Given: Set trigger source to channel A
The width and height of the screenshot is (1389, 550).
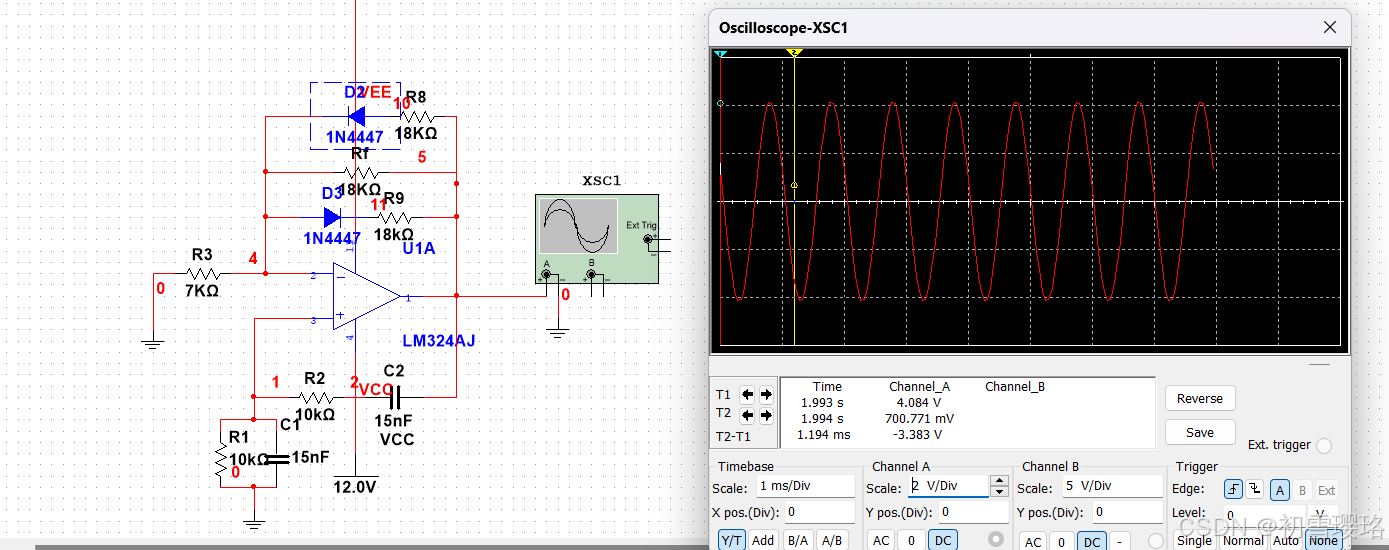Looking at the screenshot, I should pyautogui.click(x=1280, y=490).
